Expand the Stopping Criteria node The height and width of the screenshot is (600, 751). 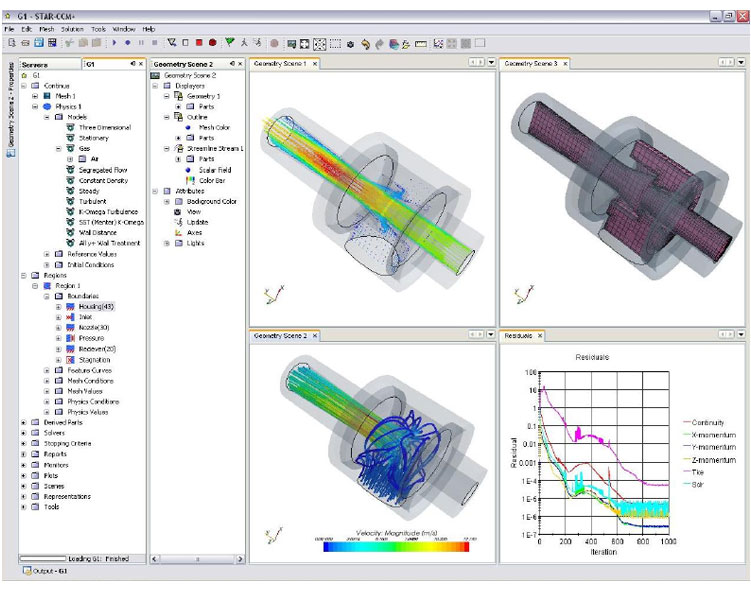[23, 444]
